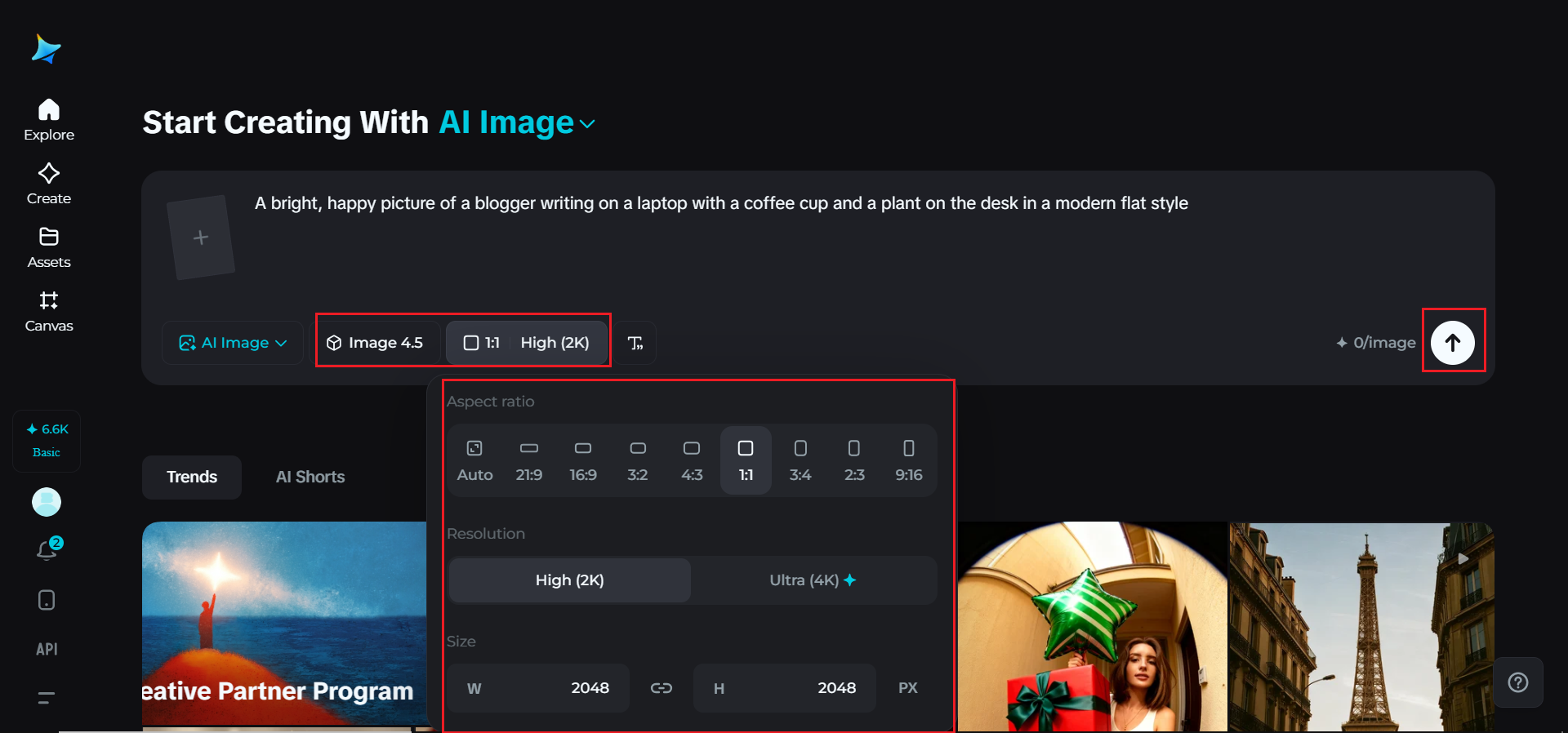Select the 16:9 aspect ratio
Image resolution: width=1568 pixels, height=733 pixels.
tap(583, 460)
